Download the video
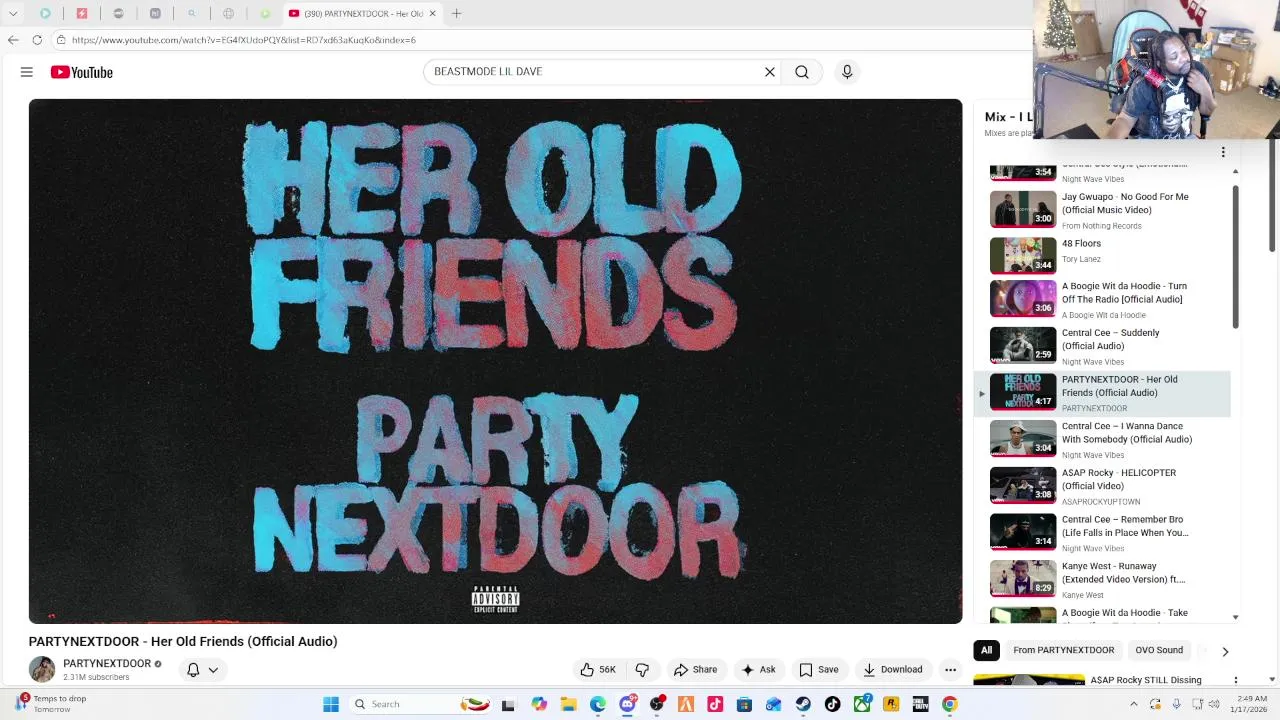The height and width of the screenshot is (720, 1280). click(893, 670)
